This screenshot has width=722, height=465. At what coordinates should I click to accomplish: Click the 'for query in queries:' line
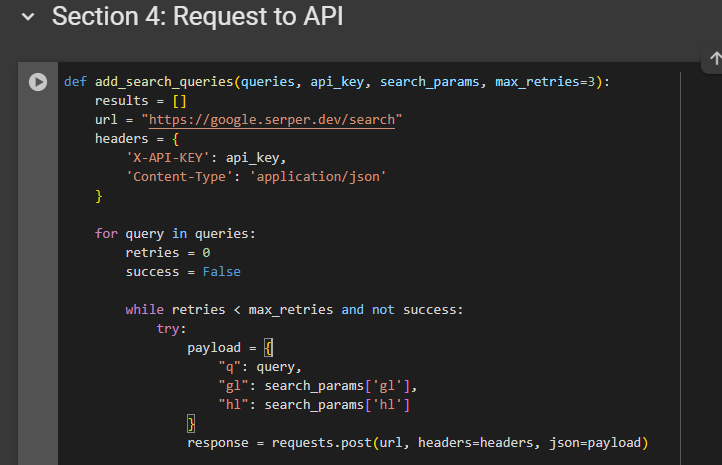coord(175,234)
